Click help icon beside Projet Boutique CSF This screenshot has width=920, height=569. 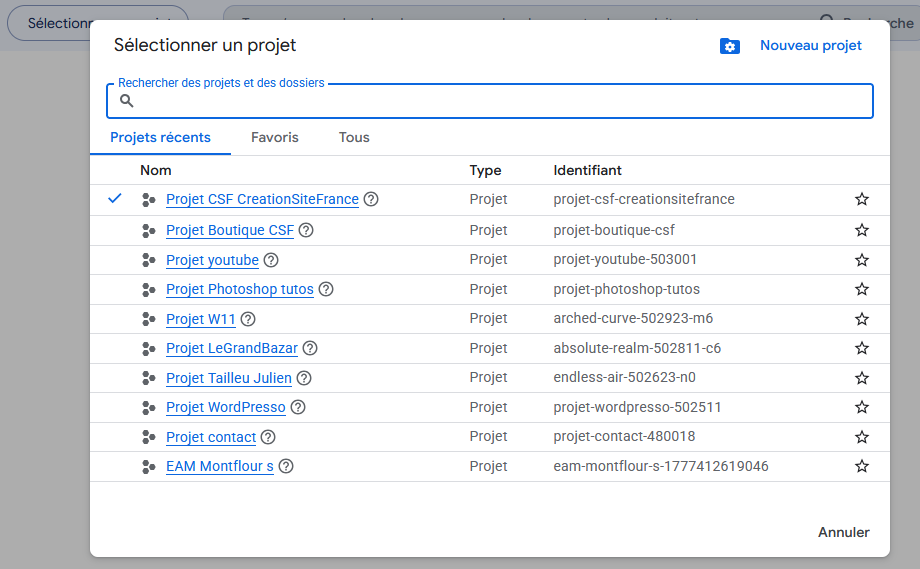(306, 230)
